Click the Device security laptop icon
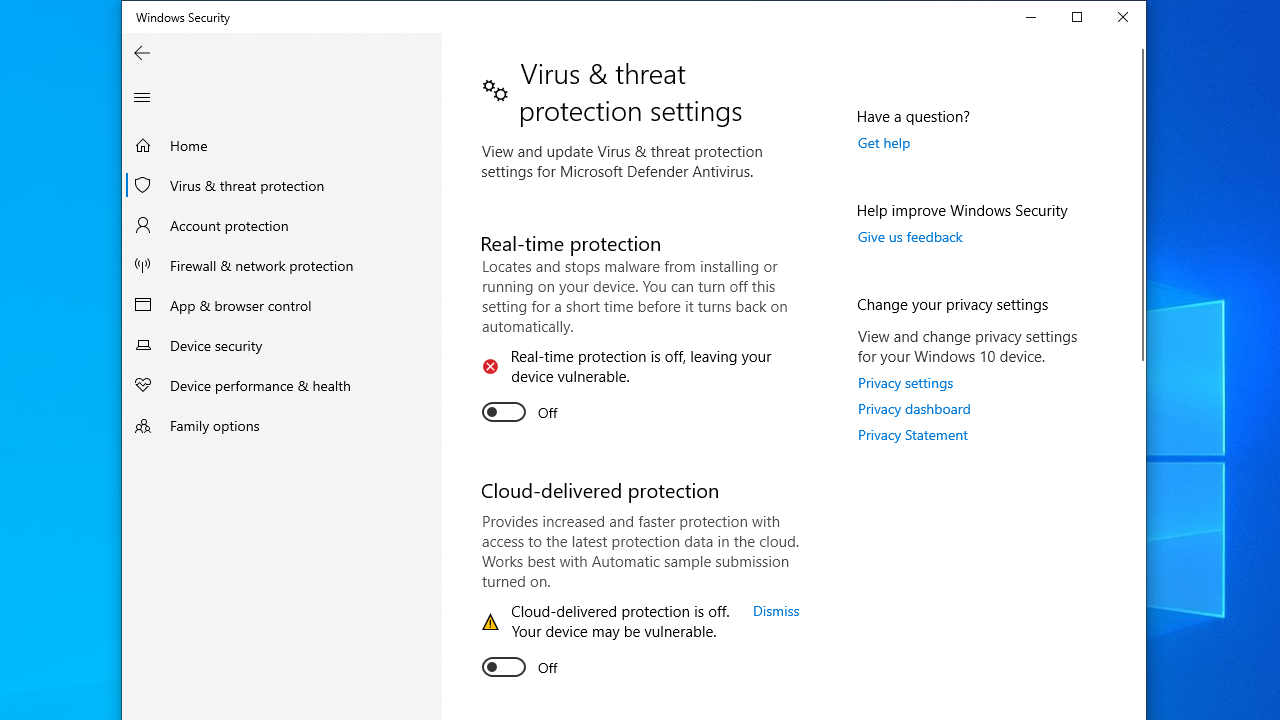The width and height of the screenshot is (1280, 720). pyautogui.click(x=143, y=345)
